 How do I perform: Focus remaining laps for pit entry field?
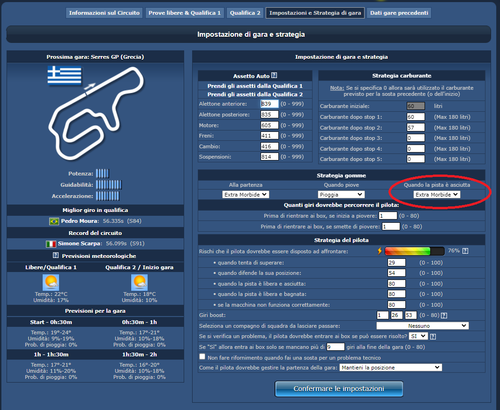335,347
